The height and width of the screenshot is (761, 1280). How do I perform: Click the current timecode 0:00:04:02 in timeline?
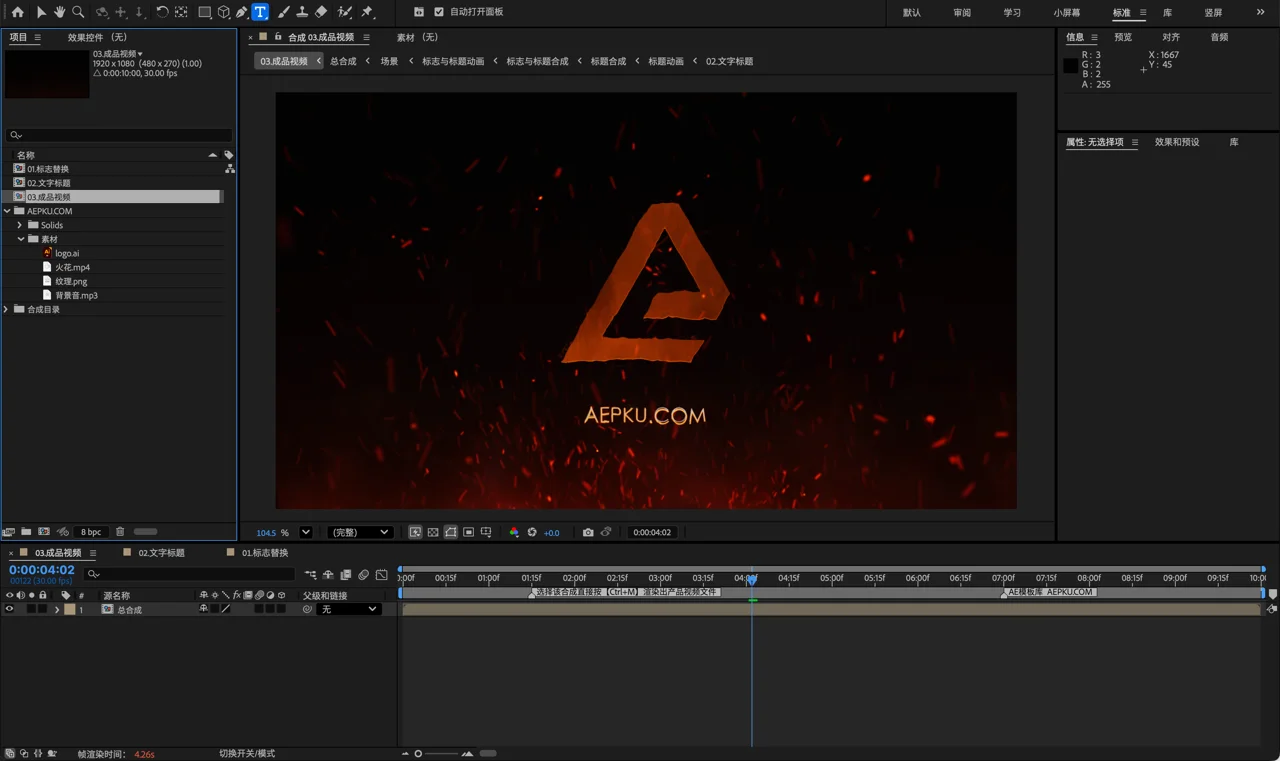(42, 569)
